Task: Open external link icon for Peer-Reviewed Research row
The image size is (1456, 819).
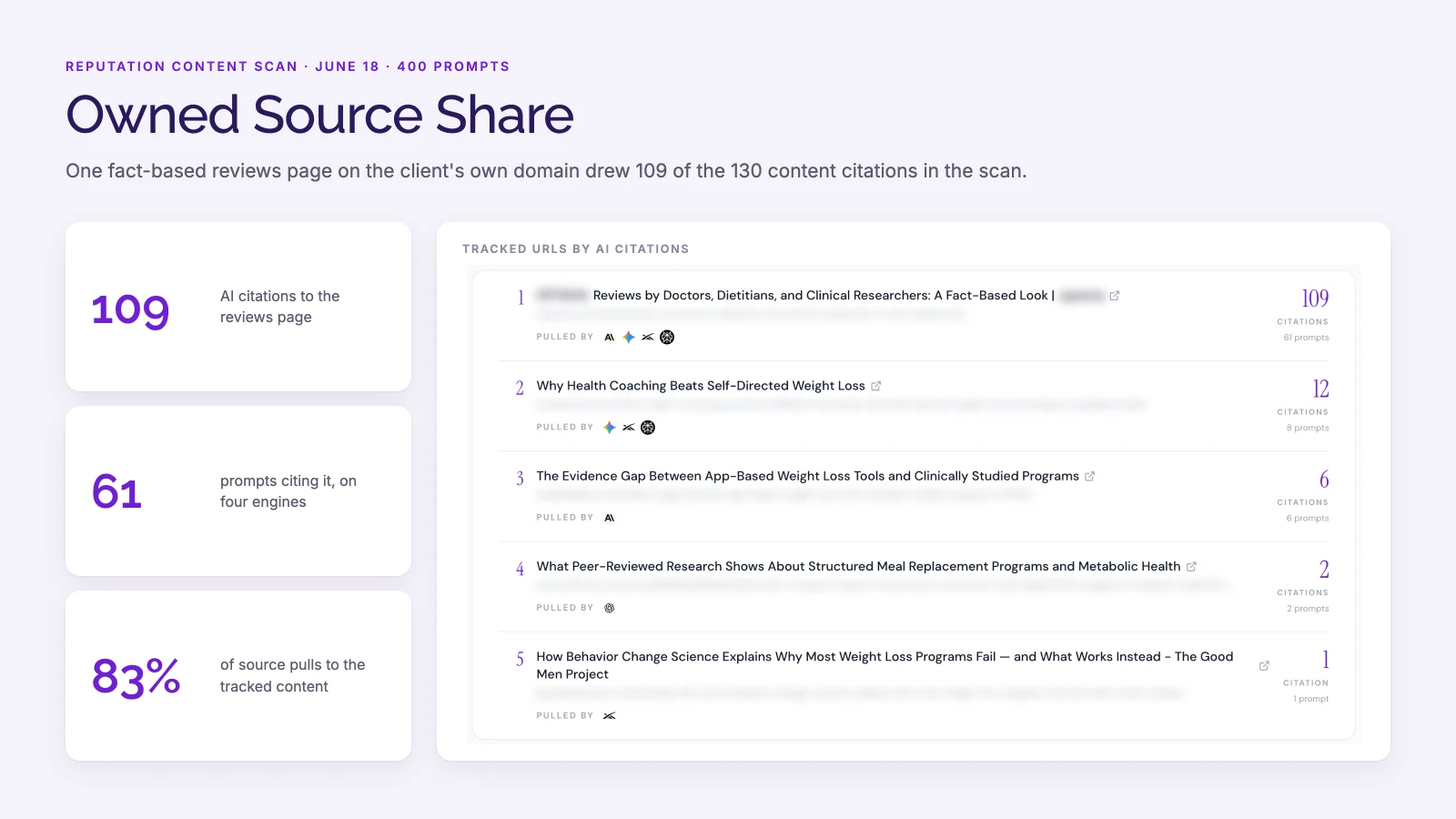Action: (1191, 566)
